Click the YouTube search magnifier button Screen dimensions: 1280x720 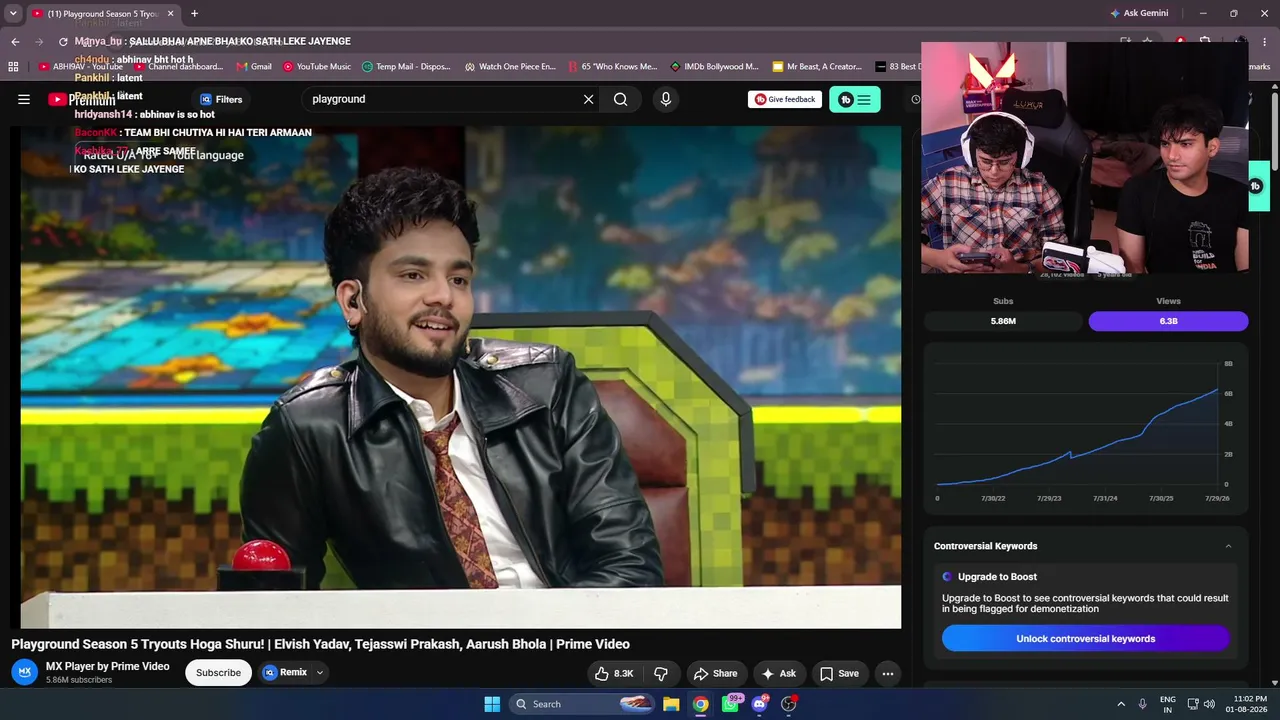click(x=621, y=99)
